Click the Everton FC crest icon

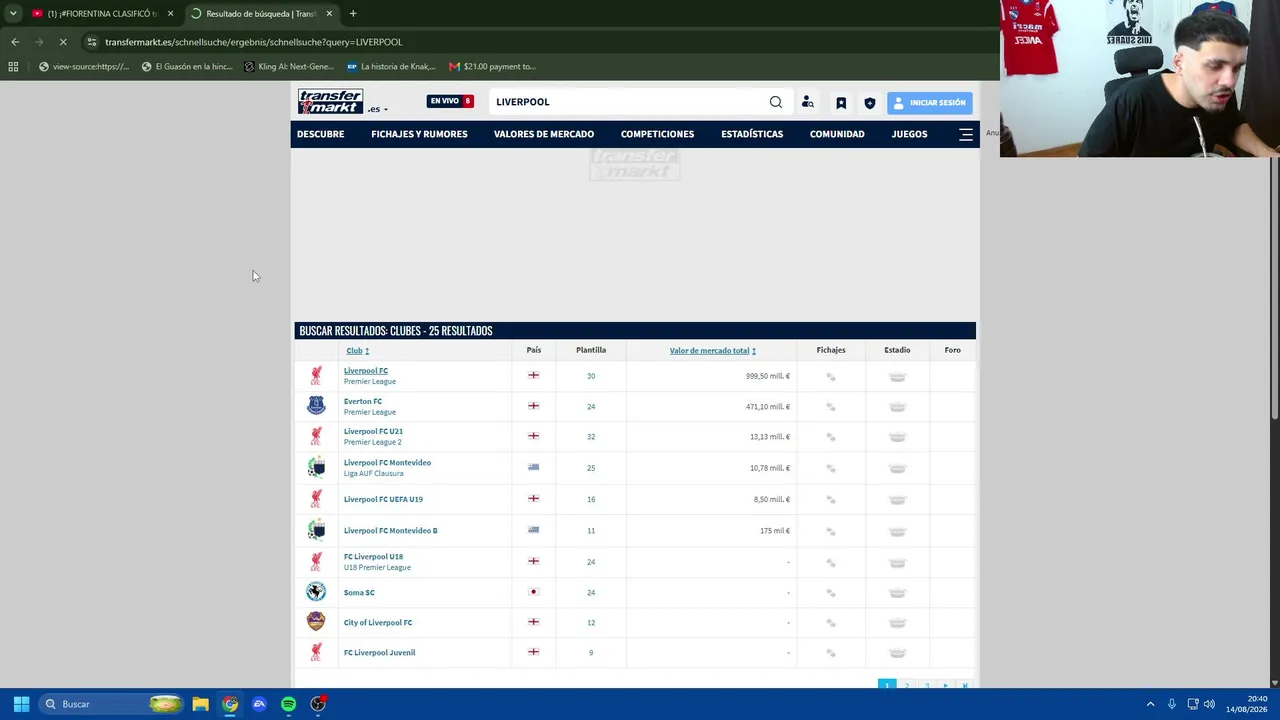[x=316, y=406]
